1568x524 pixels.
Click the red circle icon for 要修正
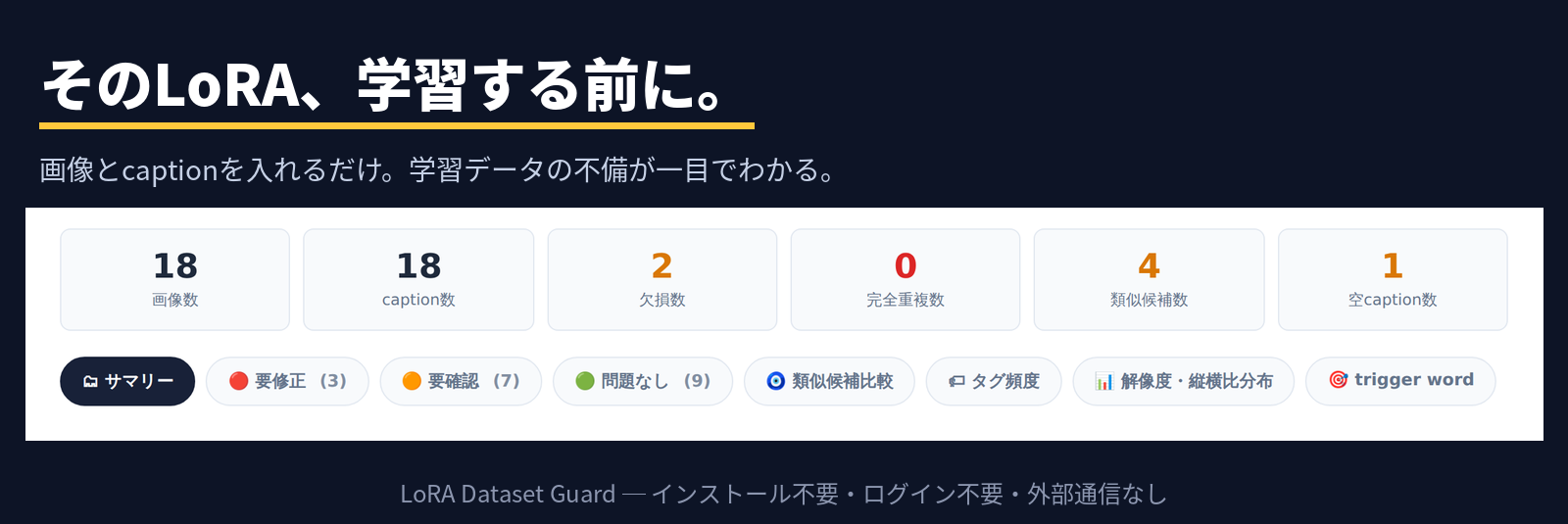point(238,381)
